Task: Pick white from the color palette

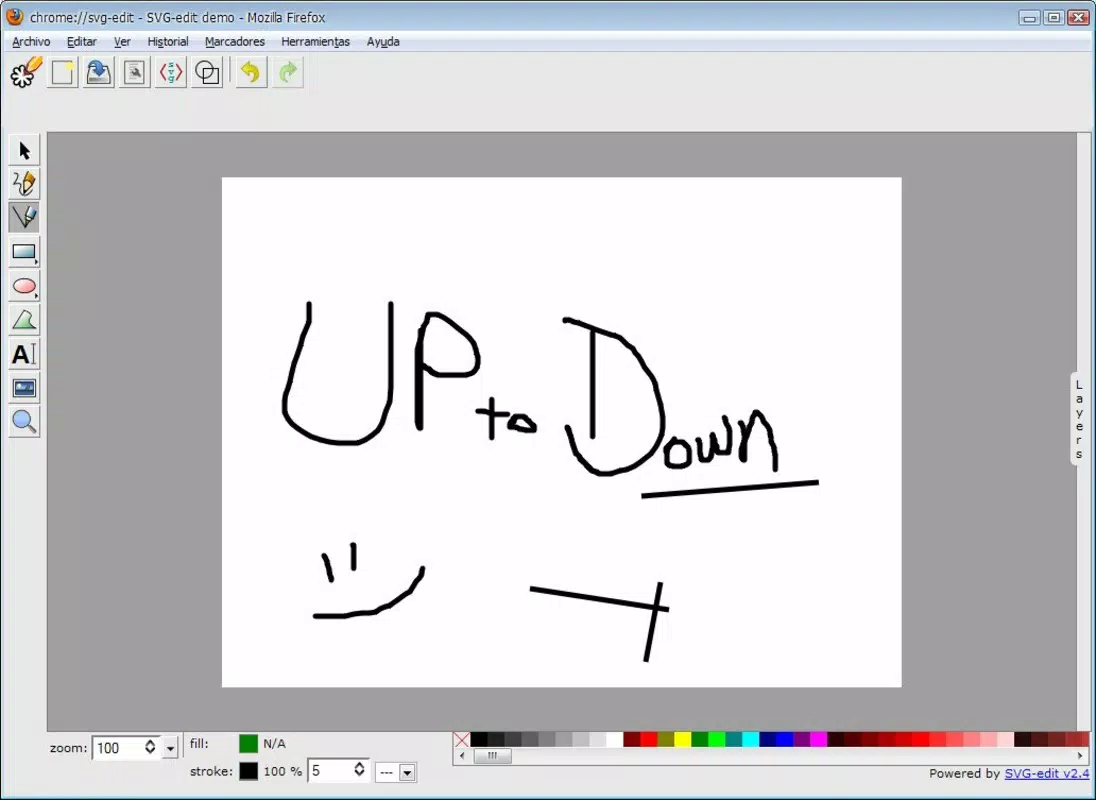Action: [614, 740]
